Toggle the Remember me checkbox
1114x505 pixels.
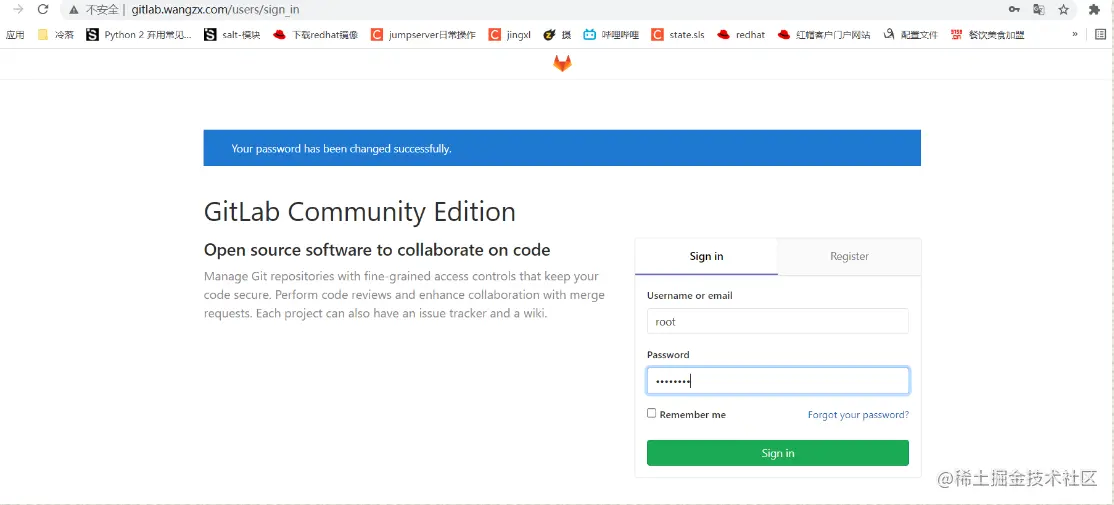point(651,413)
